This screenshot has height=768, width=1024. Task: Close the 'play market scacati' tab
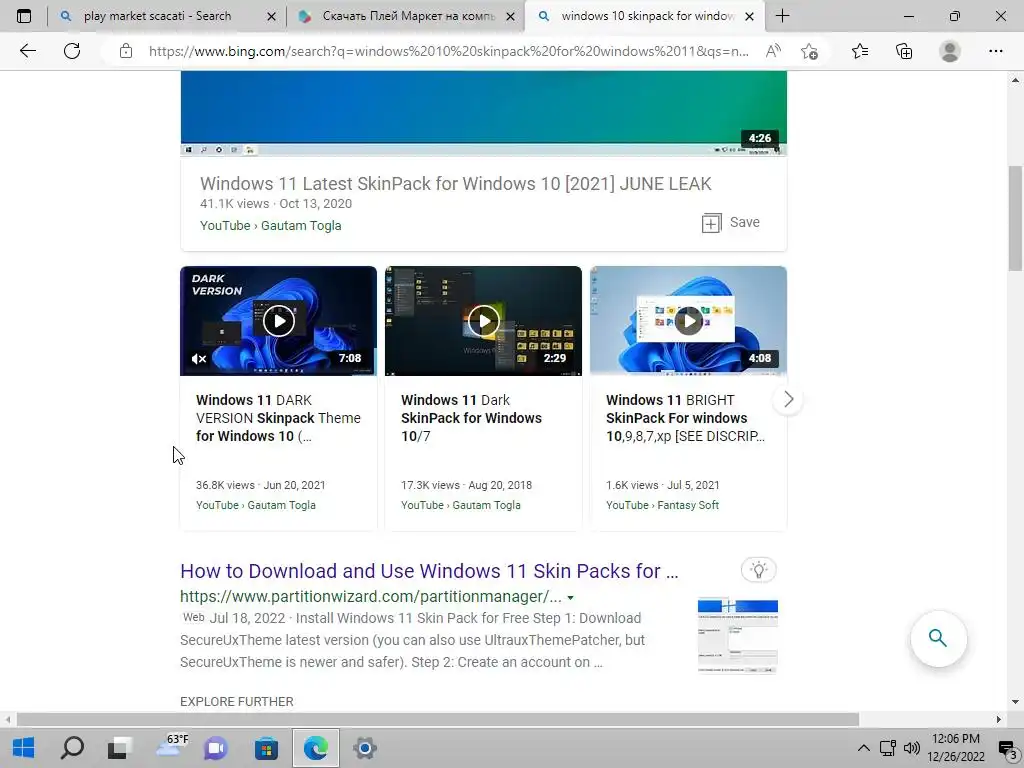coord(272,16)
